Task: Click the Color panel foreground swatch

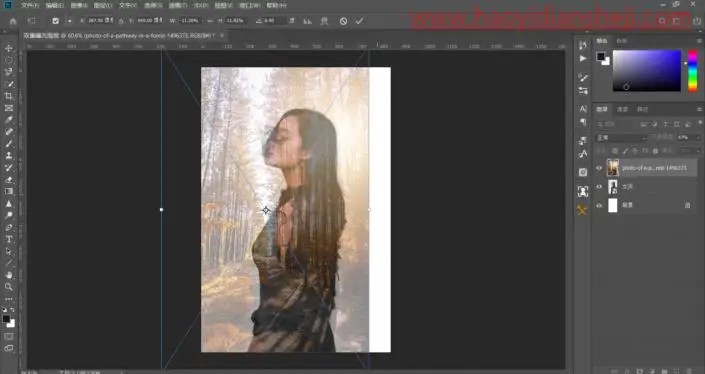Action: pos(601,56)
